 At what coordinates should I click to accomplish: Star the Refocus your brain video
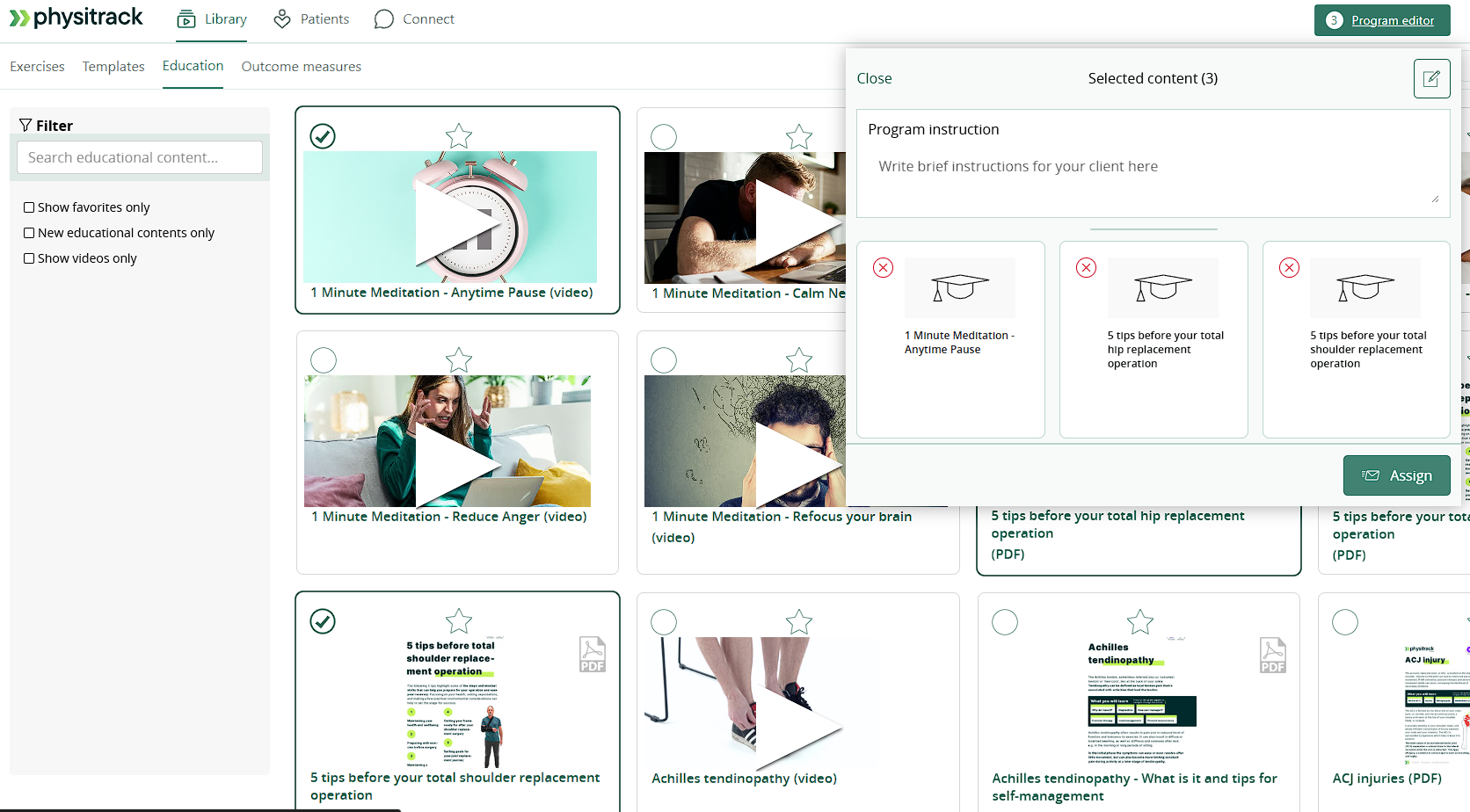click(x=799, y=360)
